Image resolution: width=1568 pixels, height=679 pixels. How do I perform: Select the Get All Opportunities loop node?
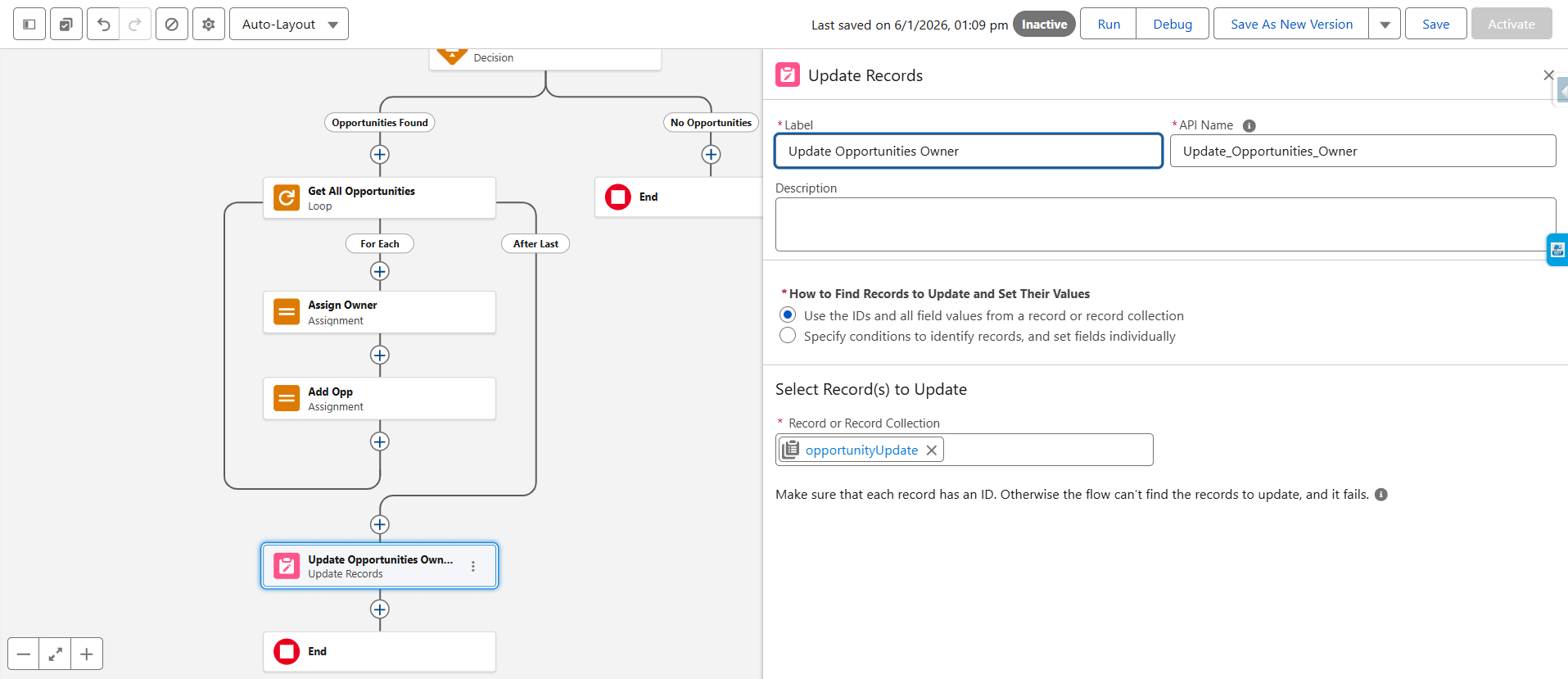[x=379, y=197]
